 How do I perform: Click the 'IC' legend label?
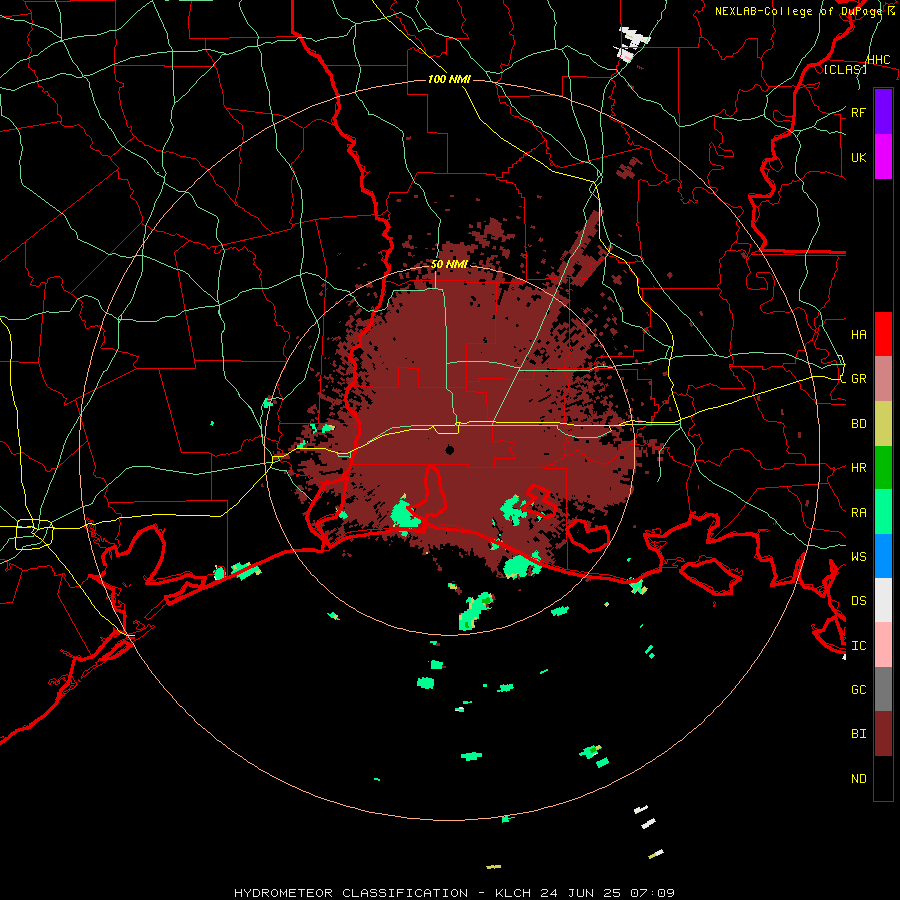coord(858,646)
